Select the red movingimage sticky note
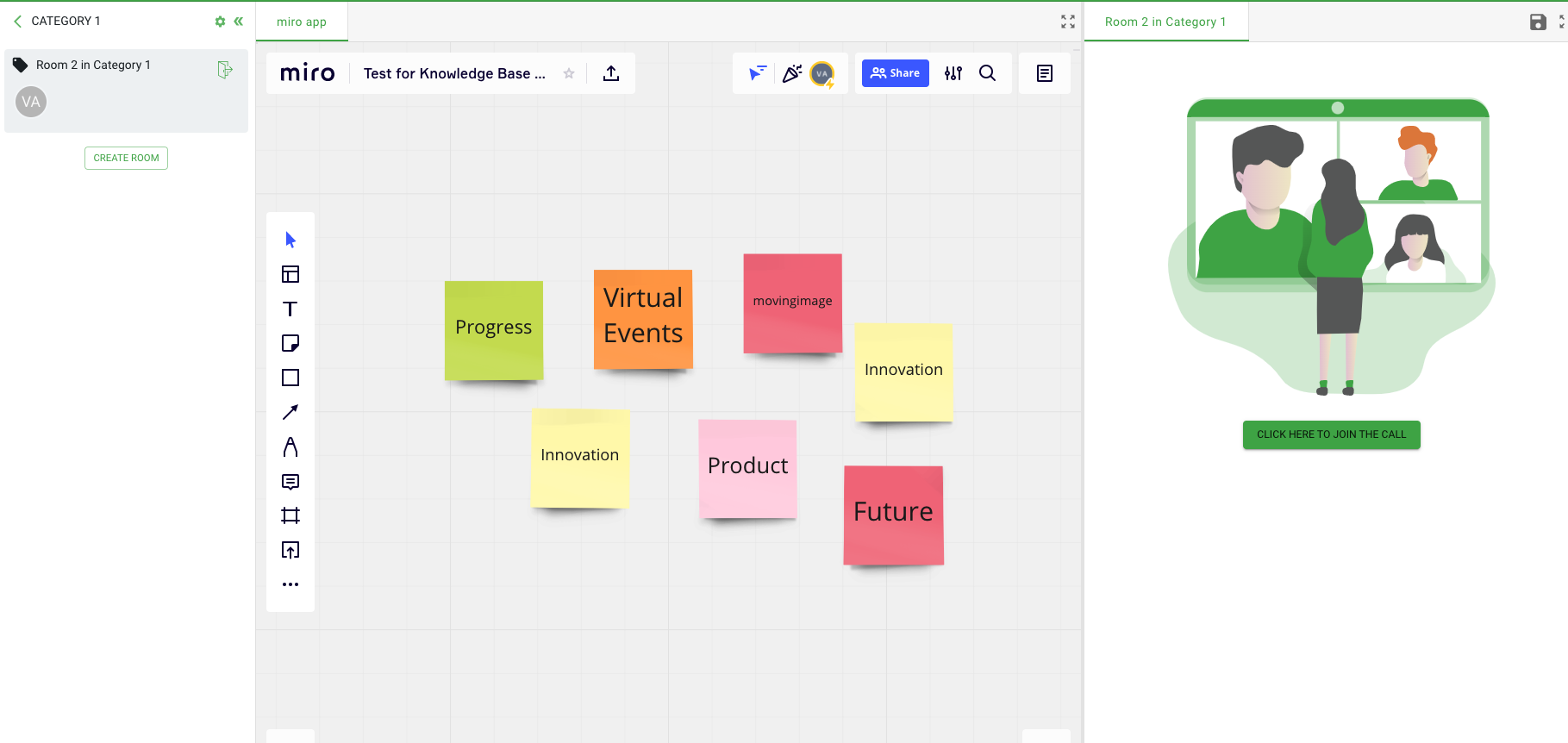Image resolution: width=1568 pixels, height=743 pixels. pos(793,303)
